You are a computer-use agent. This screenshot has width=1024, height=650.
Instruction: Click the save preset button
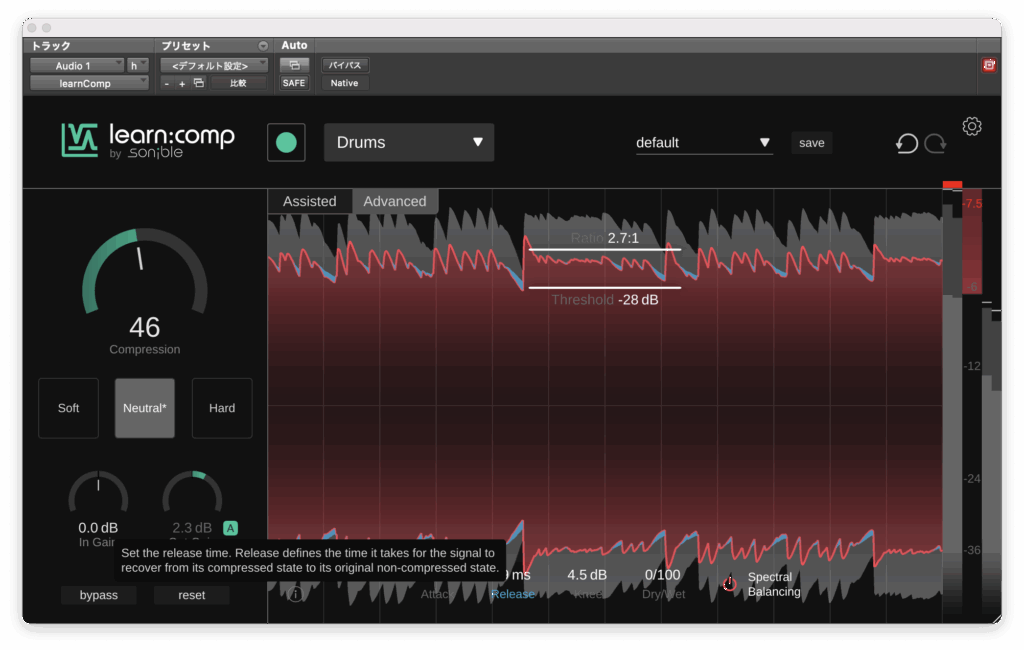pyautogui.click(x=812, y=143)
